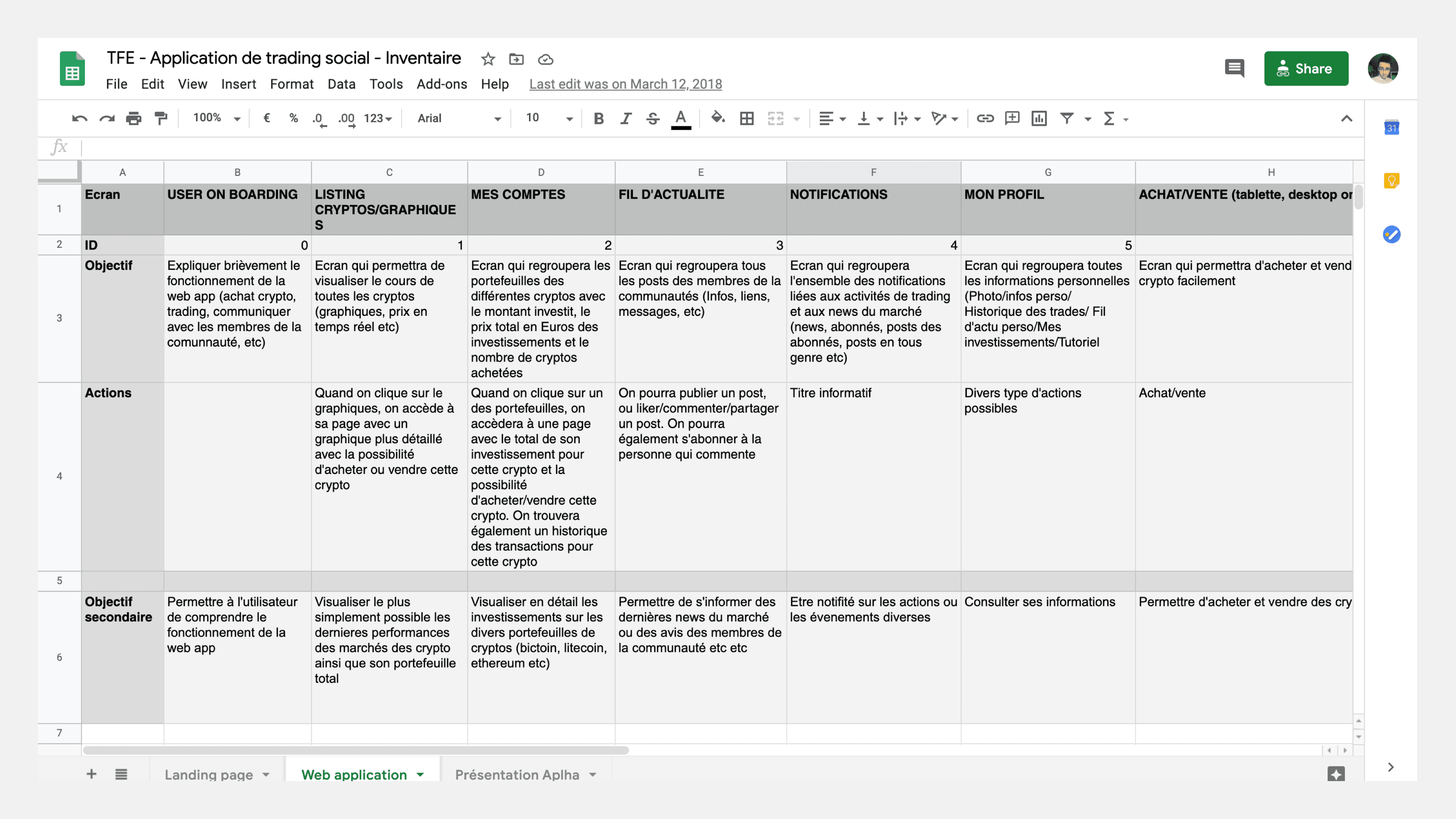Viewport: 1456px width, 819px height.
Task: Click the insert link icon
Action: coord(985,118)
